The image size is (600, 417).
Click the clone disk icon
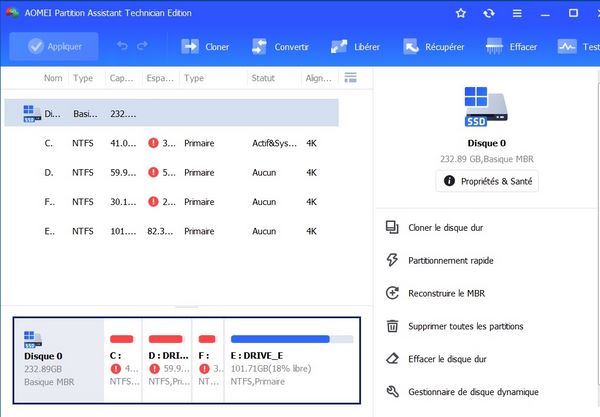pyautogui.click(x=392, y=227)
